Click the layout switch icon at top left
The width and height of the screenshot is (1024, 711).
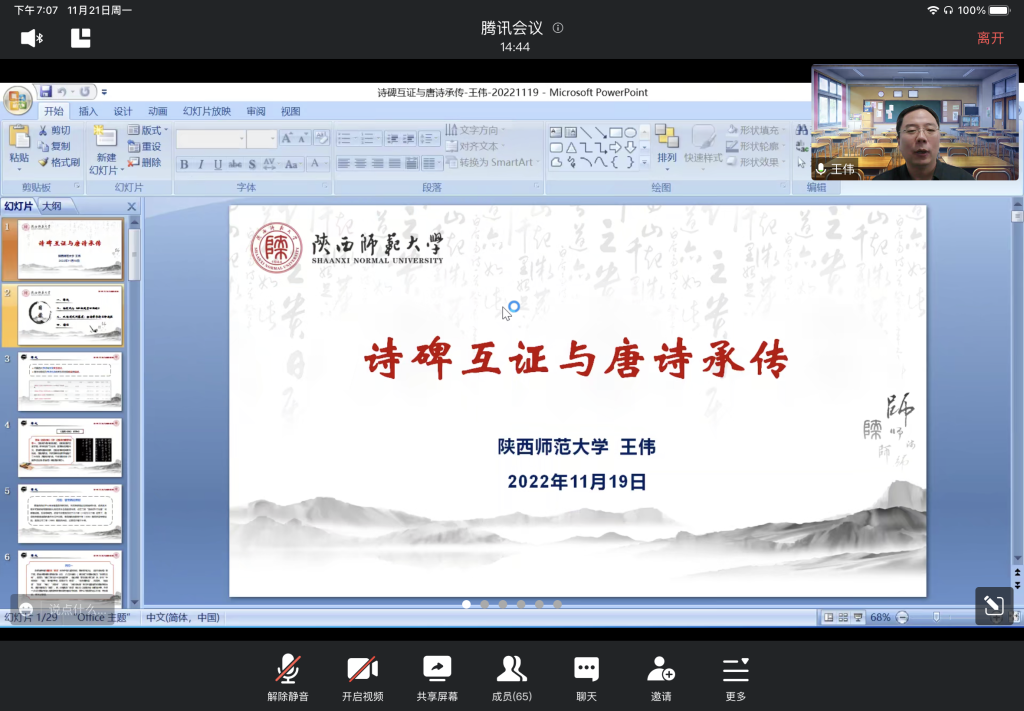point(81,38)
